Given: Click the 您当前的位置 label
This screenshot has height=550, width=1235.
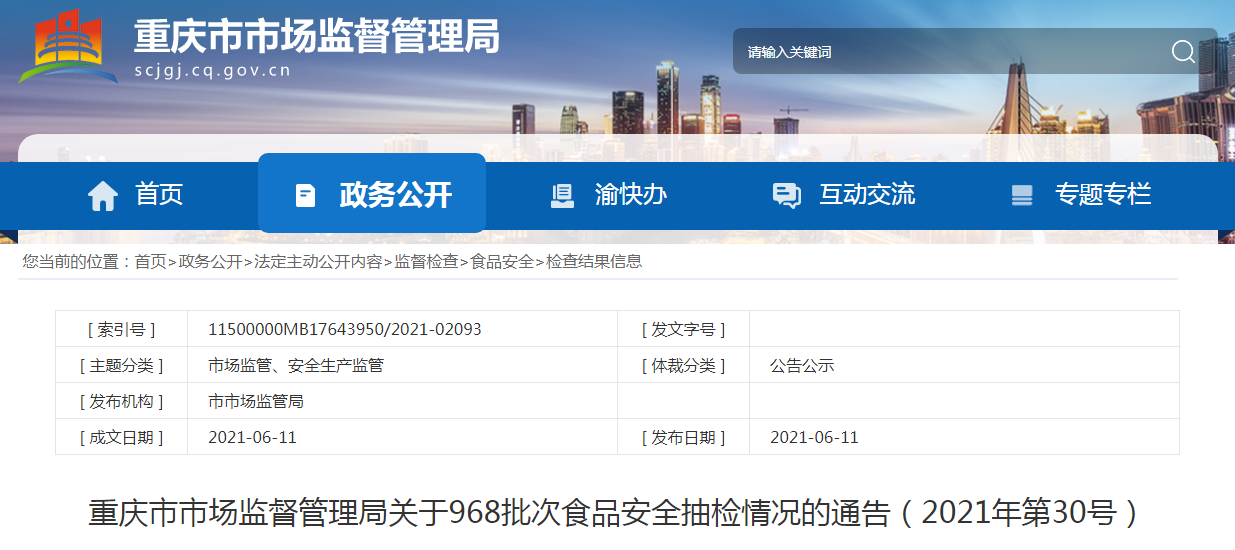Looking at the screenshot, I should (x=76, y=262).
